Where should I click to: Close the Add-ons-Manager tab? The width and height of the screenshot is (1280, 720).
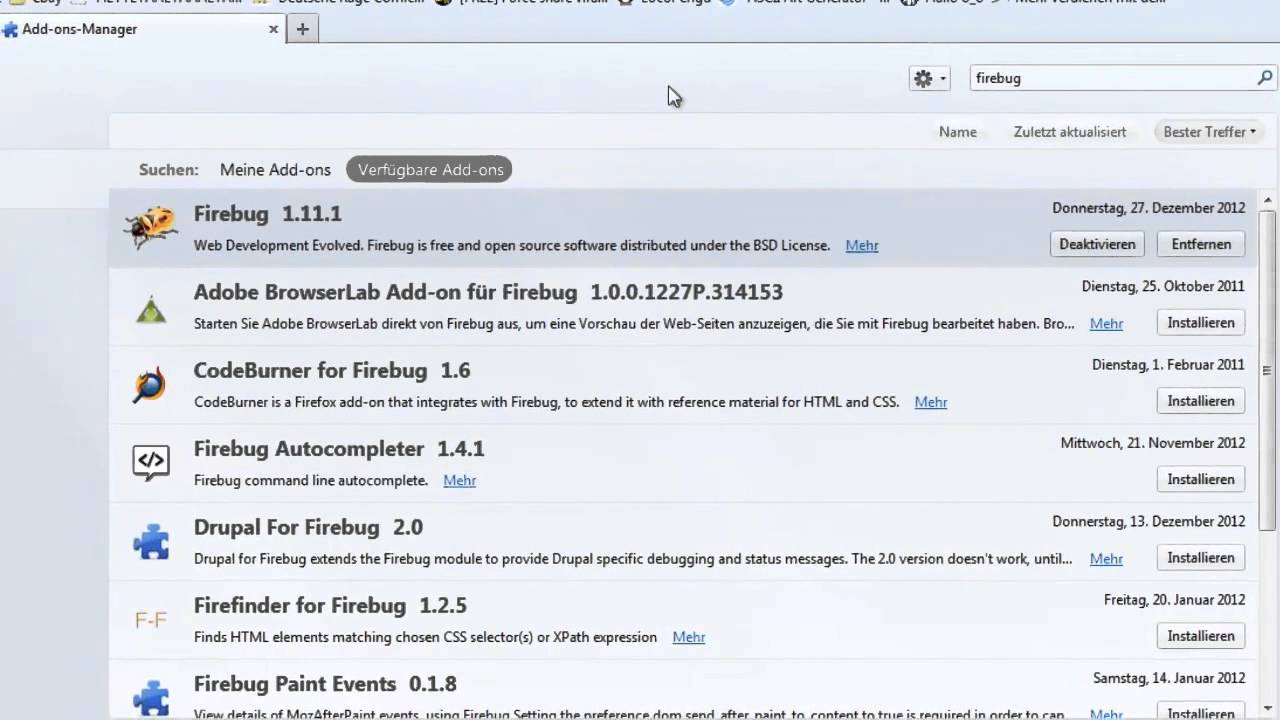point(273,29)
